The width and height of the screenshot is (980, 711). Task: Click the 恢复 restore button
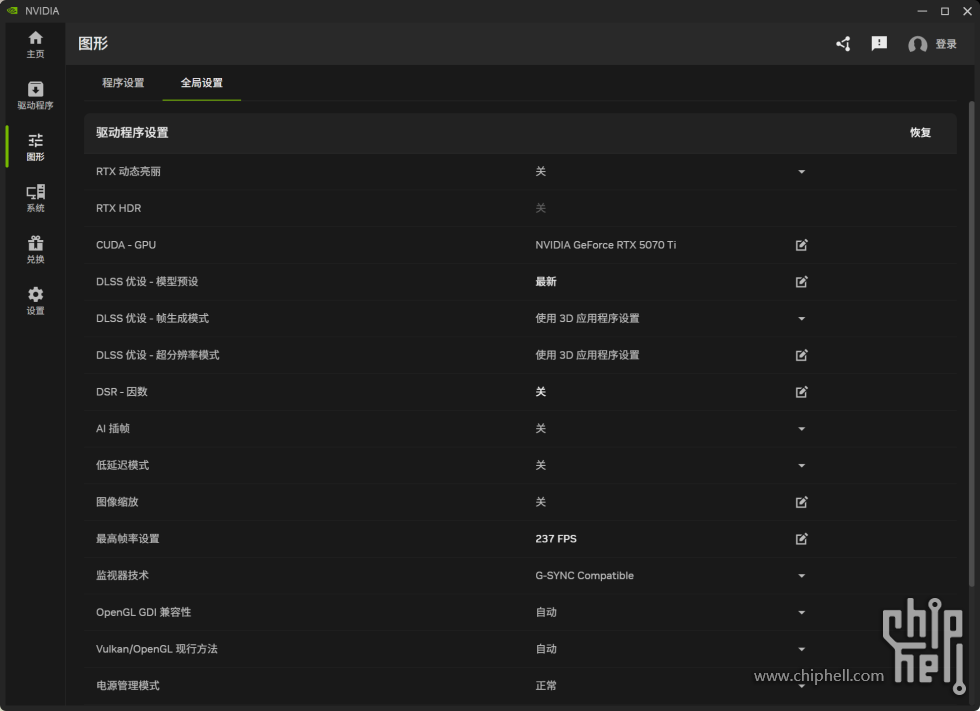[x=919, y=131]
